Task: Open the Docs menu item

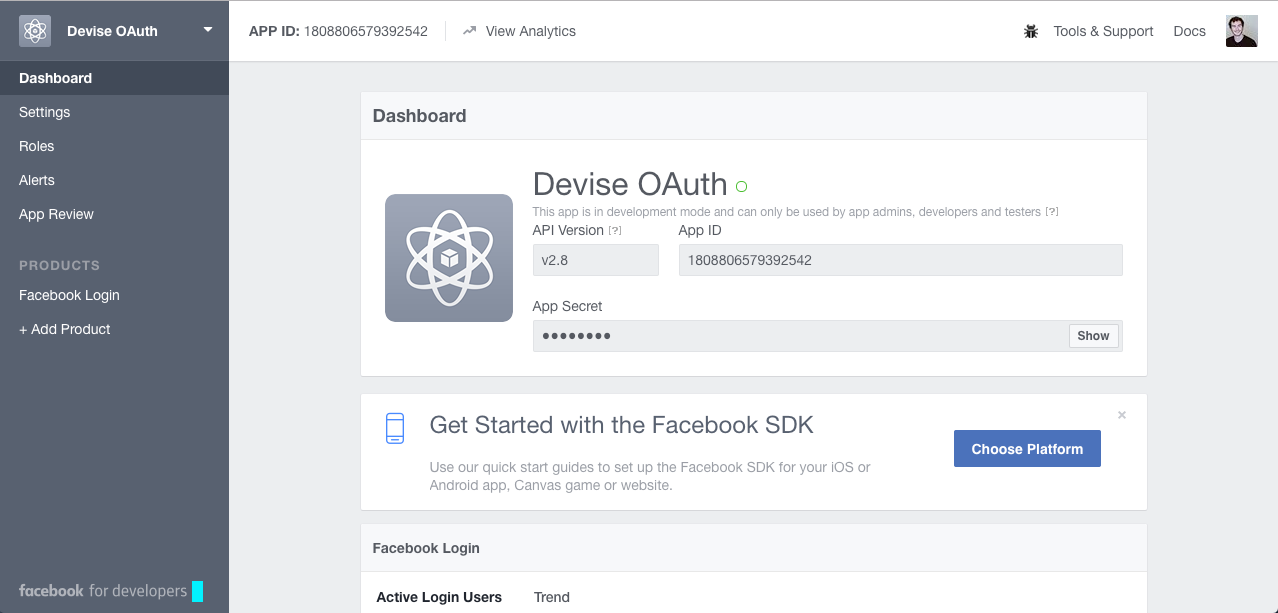Action: pyautogui.click(x=1189, y=31)
